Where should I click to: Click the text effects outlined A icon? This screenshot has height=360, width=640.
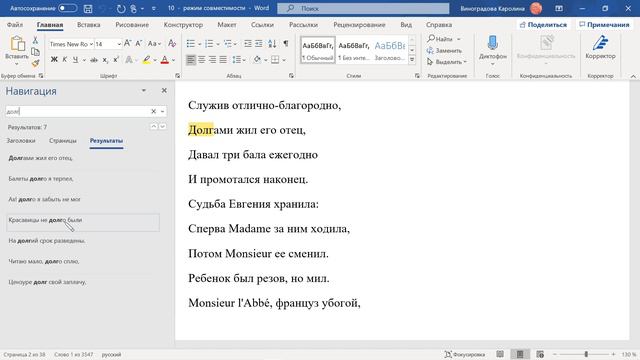pyautogui.click(x=129, y=60)
